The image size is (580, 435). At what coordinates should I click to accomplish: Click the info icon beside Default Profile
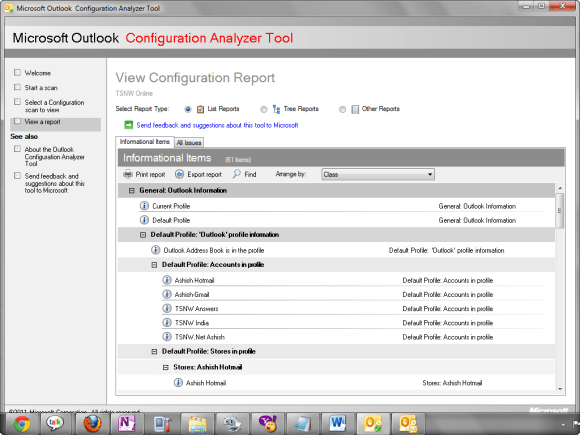144,220
